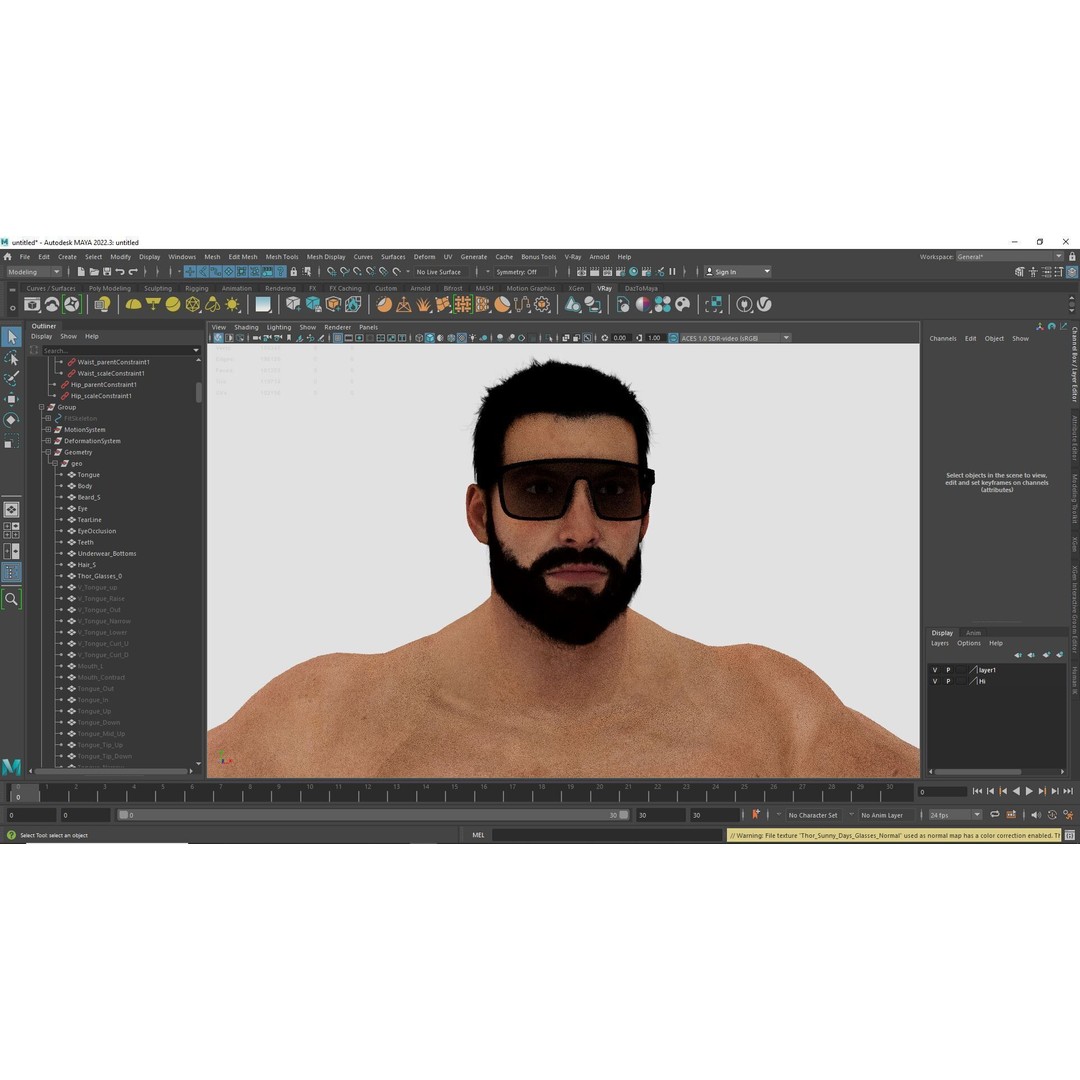Click the yellow light bulb shelf icon

tap(102, 304)
